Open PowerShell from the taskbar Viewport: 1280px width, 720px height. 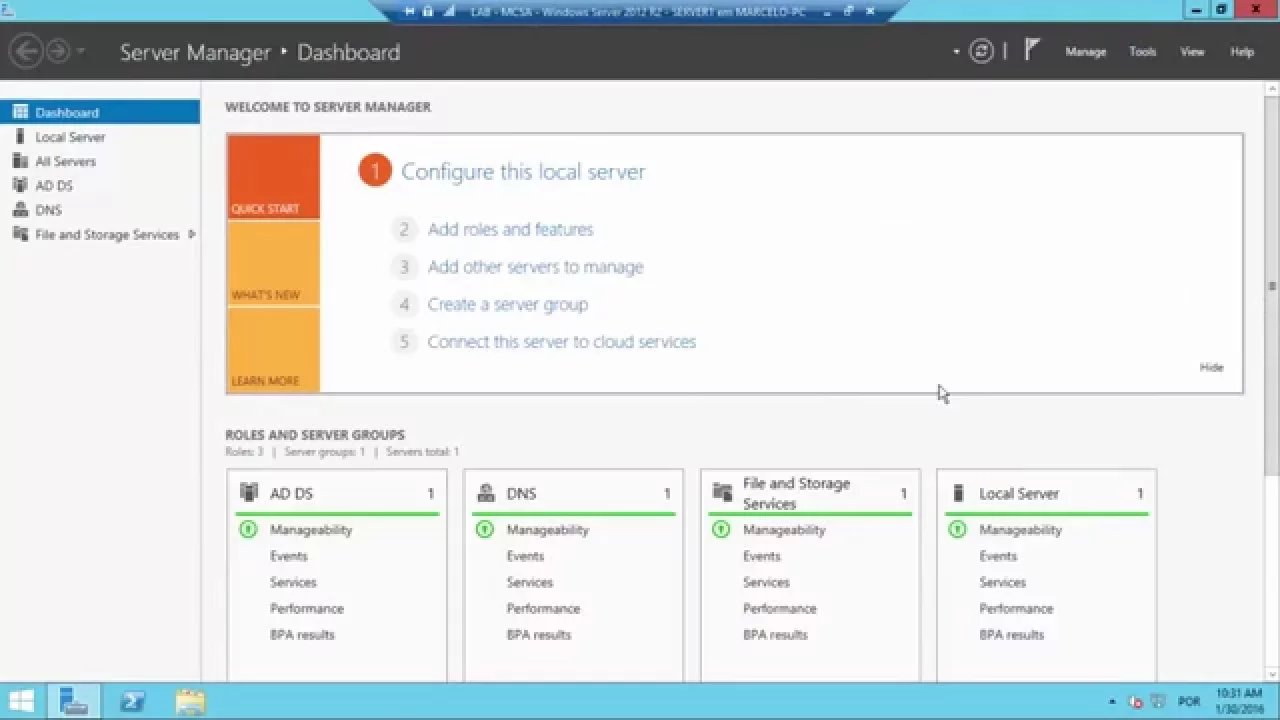[132, 701]
